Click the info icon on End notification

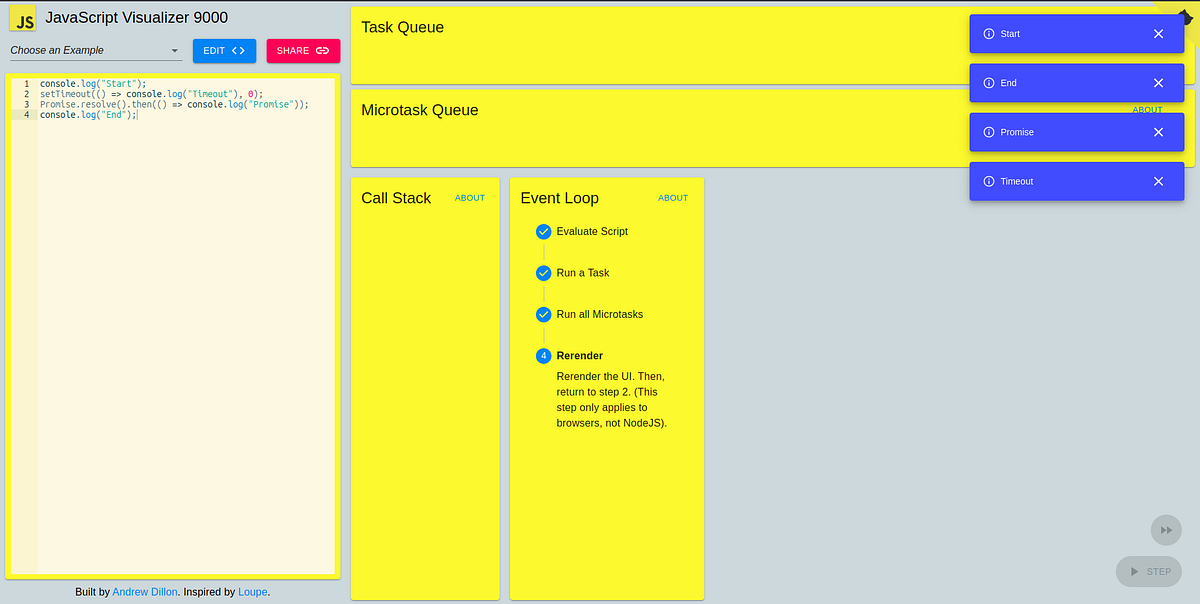click(x=989, y=83)
